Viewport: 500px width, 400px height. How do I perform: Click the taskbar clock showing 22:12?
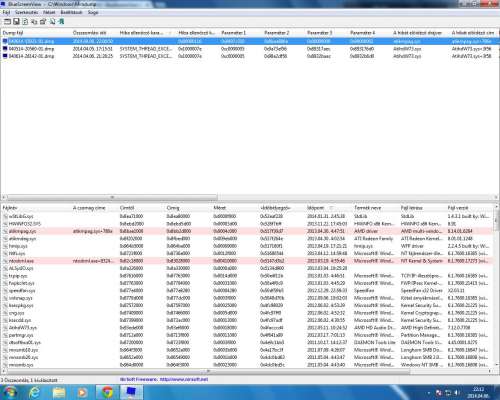478,392
